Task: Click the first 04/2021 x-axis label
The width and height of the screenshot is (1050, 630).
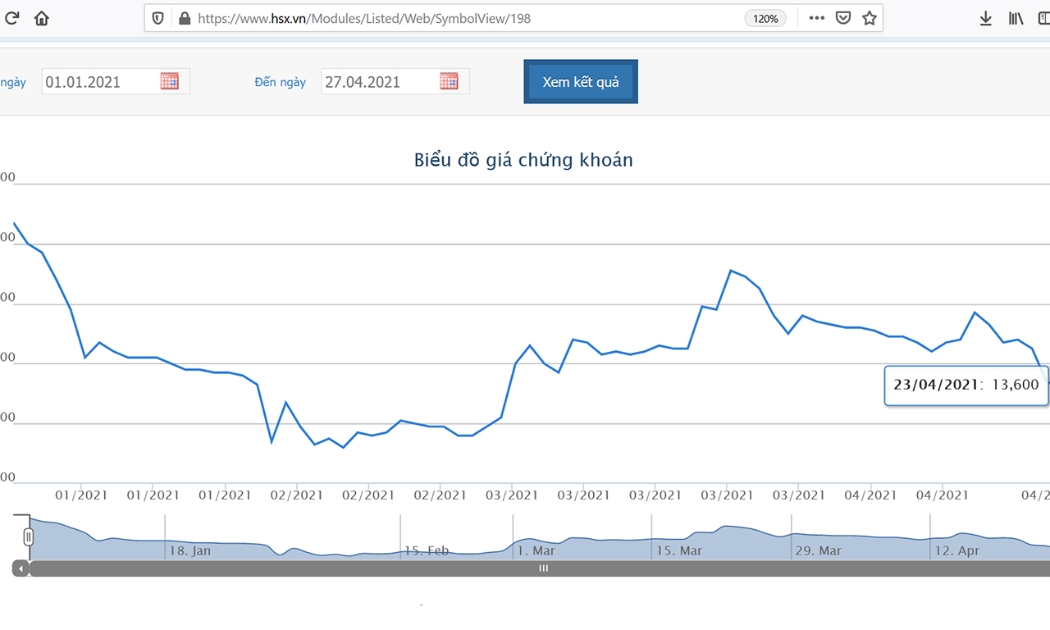Action: (871, 495)
